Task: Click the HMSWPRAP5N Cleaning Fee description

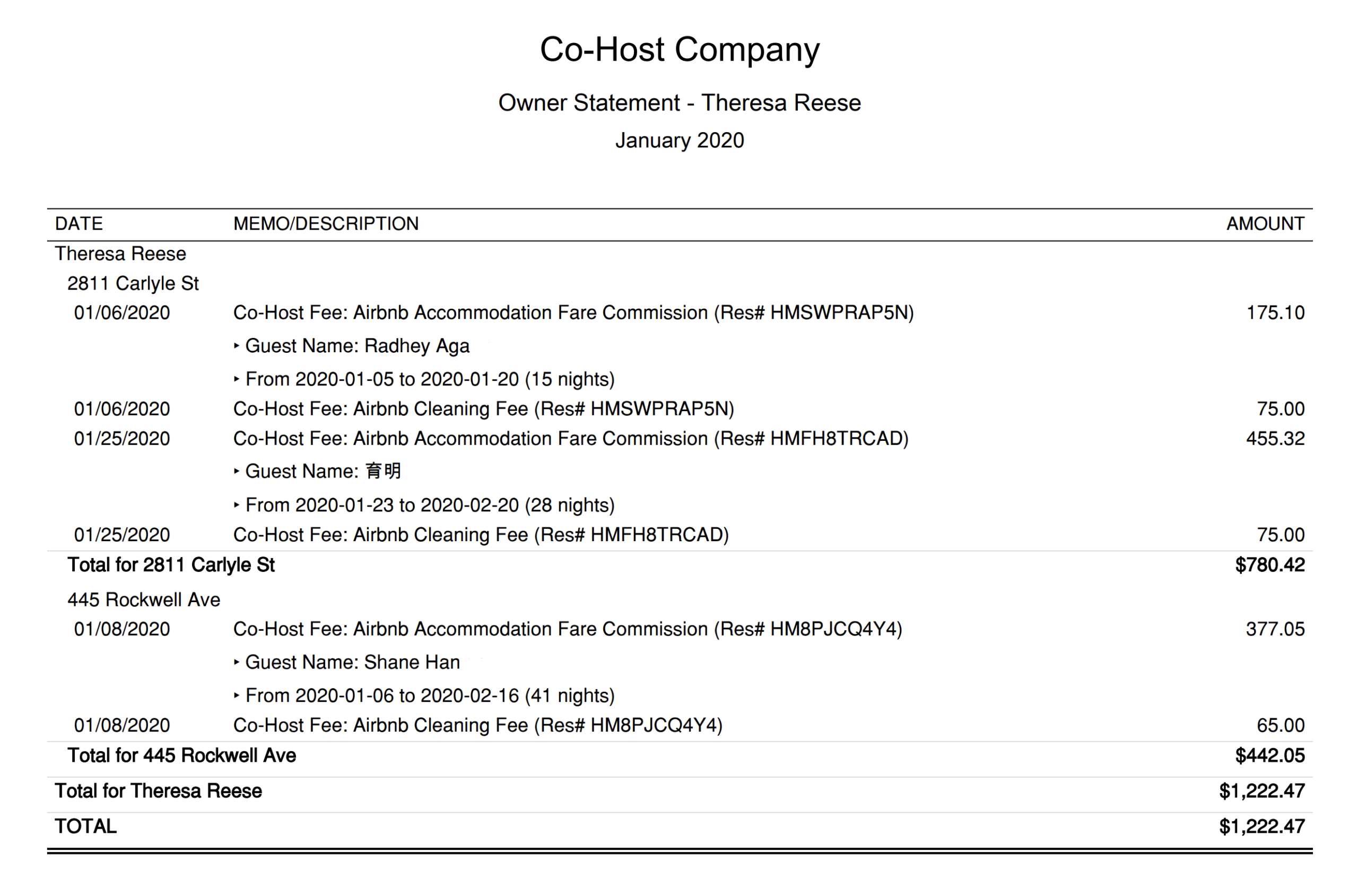Action: coord(483,408)
